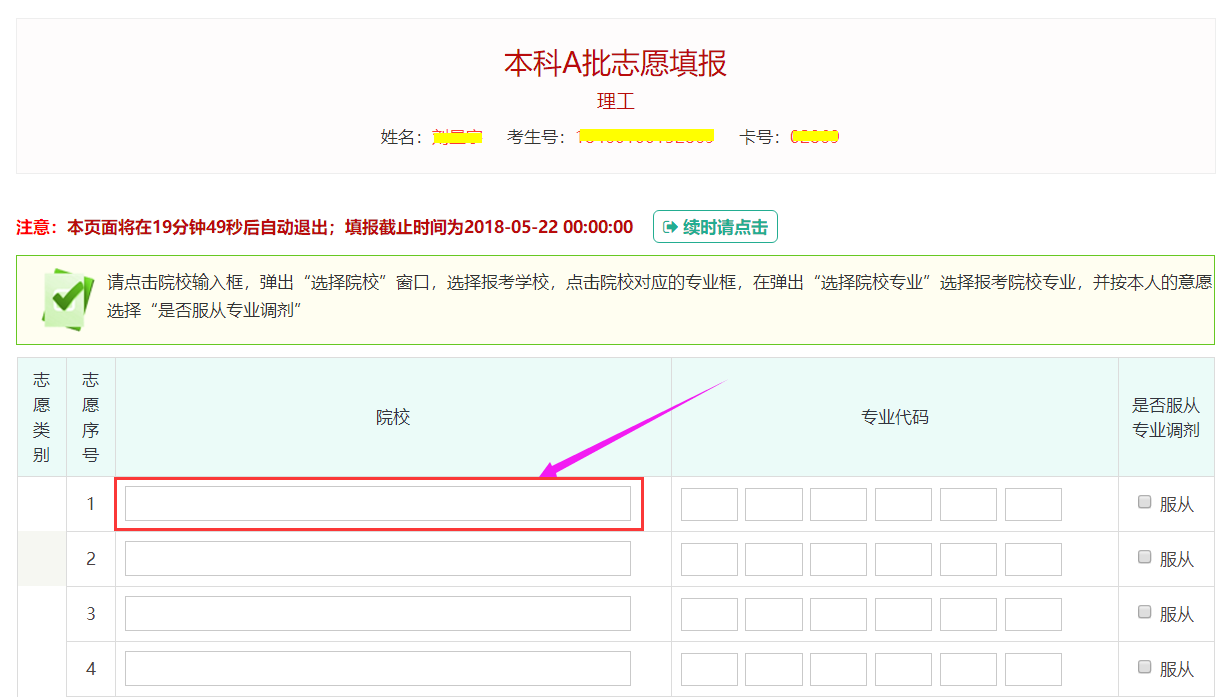Open the school input field for choice 3
This screenshot has height=697, width=1221.
point(377,614)
